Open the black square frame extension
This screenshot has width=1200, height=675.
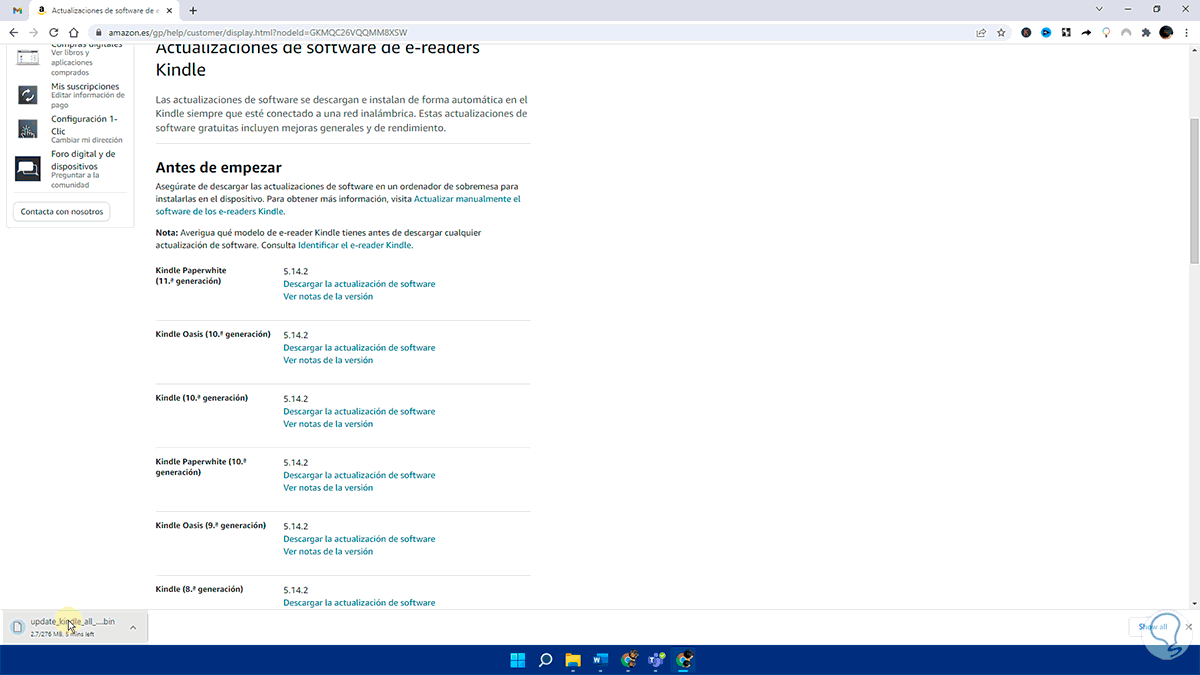(1066, 32)
